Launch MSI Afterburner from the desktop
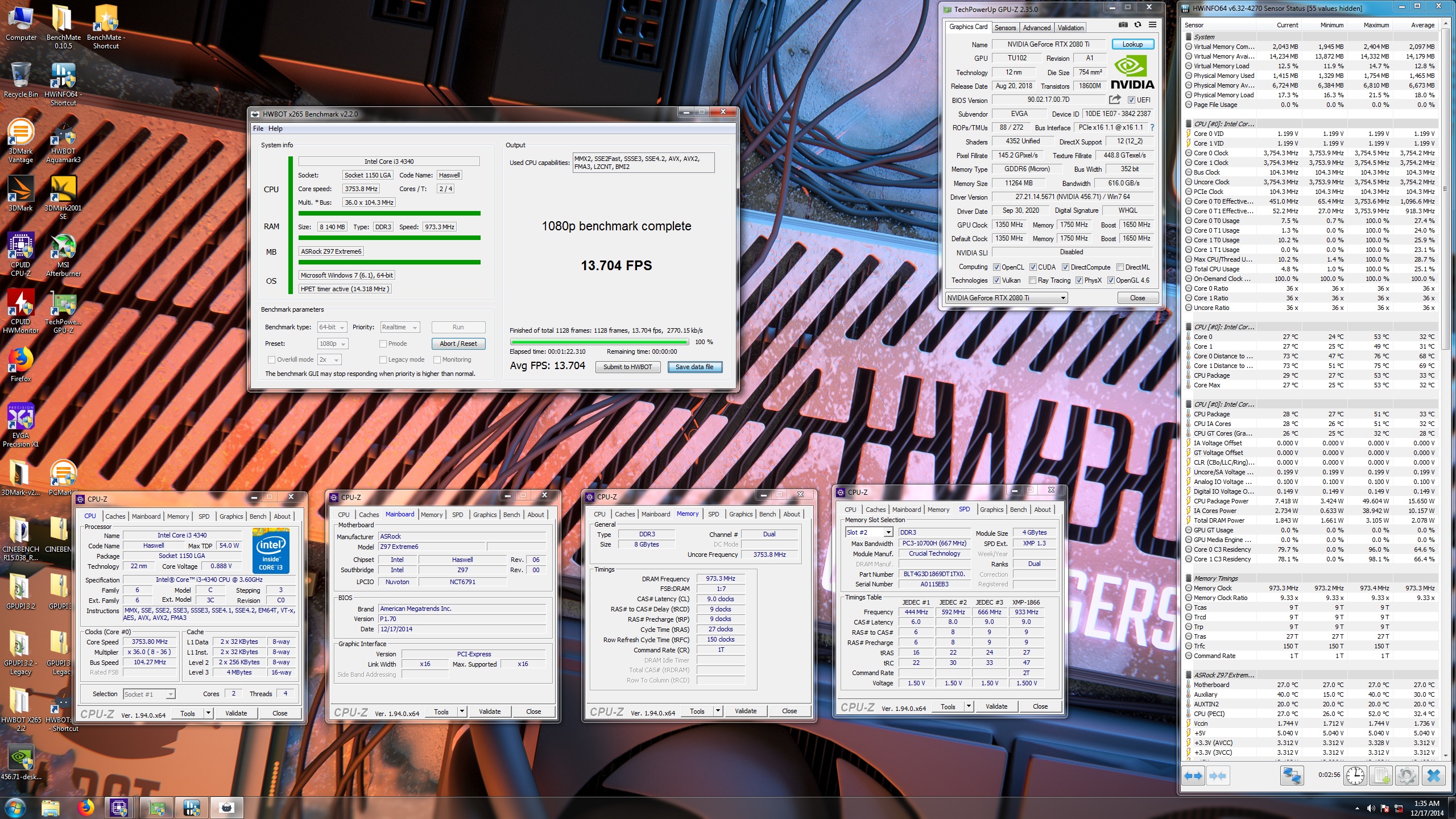 (x=63, y=255)
